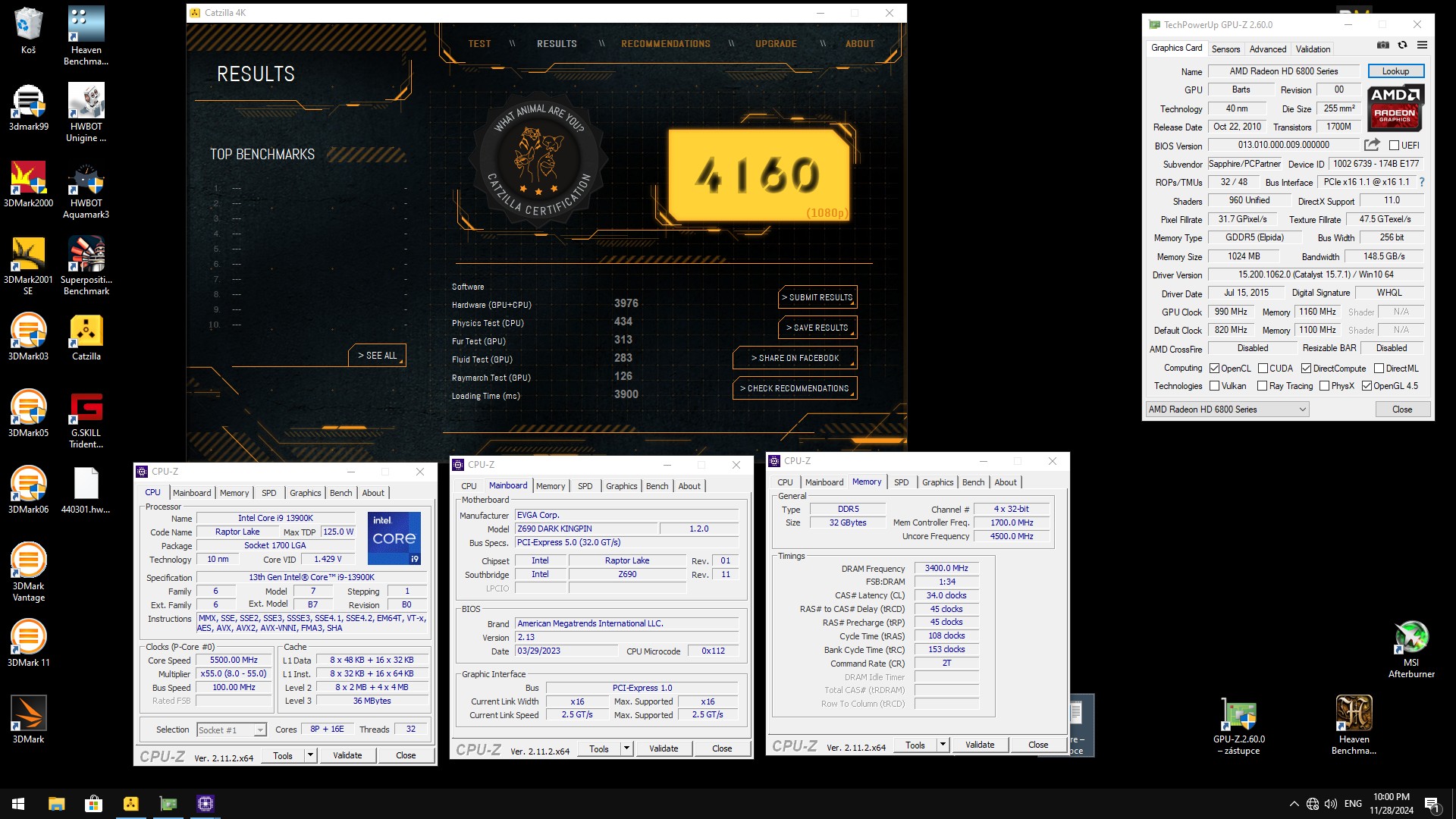
Task: Open RECOMMENDATIONS tab in Catzilla
Action: pos(666,44)
